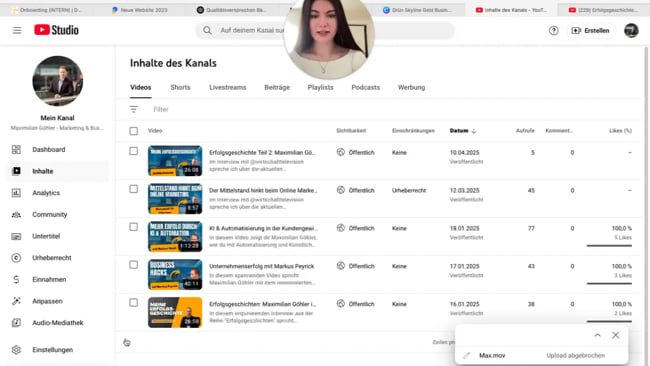The height and width of the screenshot is (366, 650).
Task: Click the Inhalte sidebar icon
Action: (16, 171)
